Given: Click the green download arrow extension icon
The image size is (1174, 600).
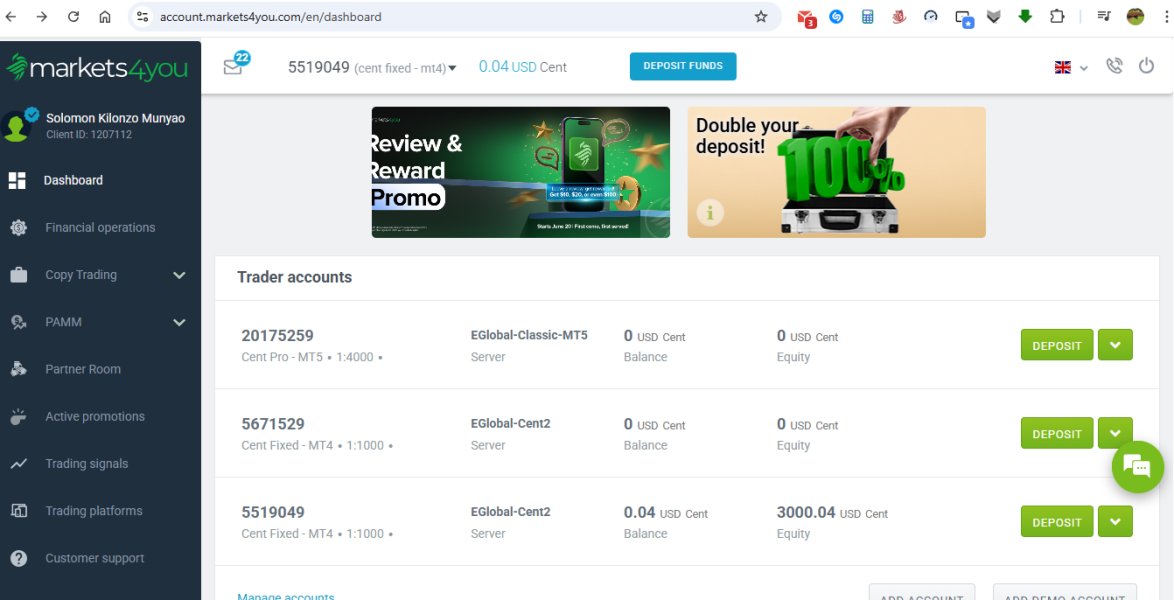Looking at the screenshot, I should click(1025, 16).
